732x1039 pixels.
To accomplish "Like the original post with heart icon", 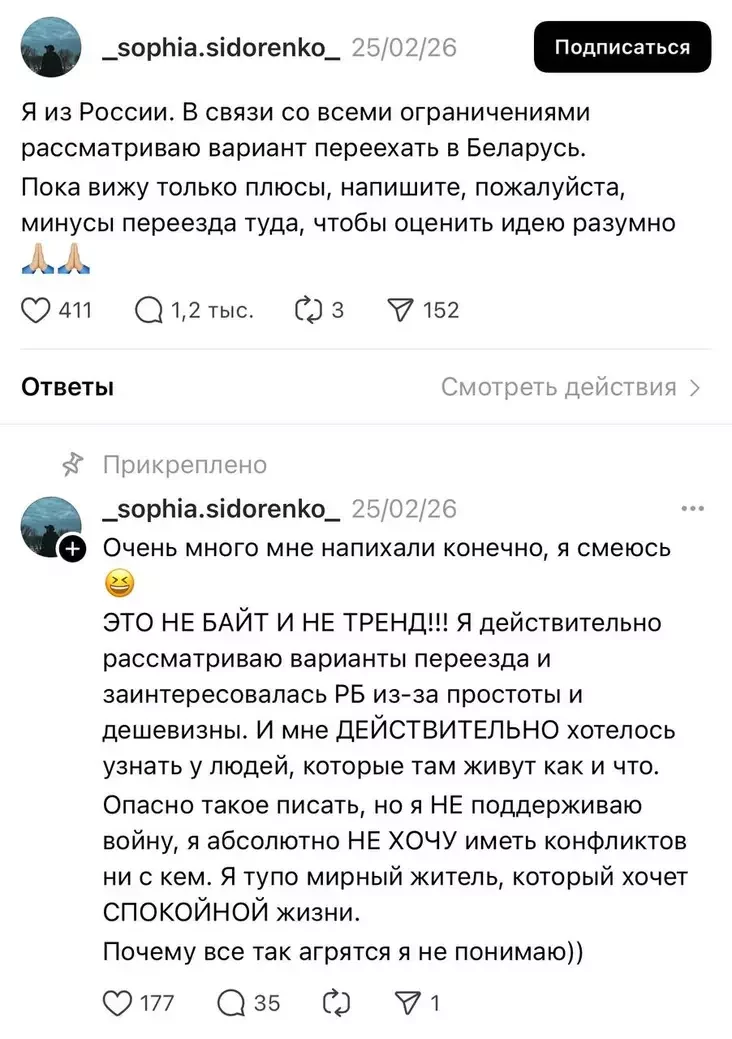I will (36, 310).
